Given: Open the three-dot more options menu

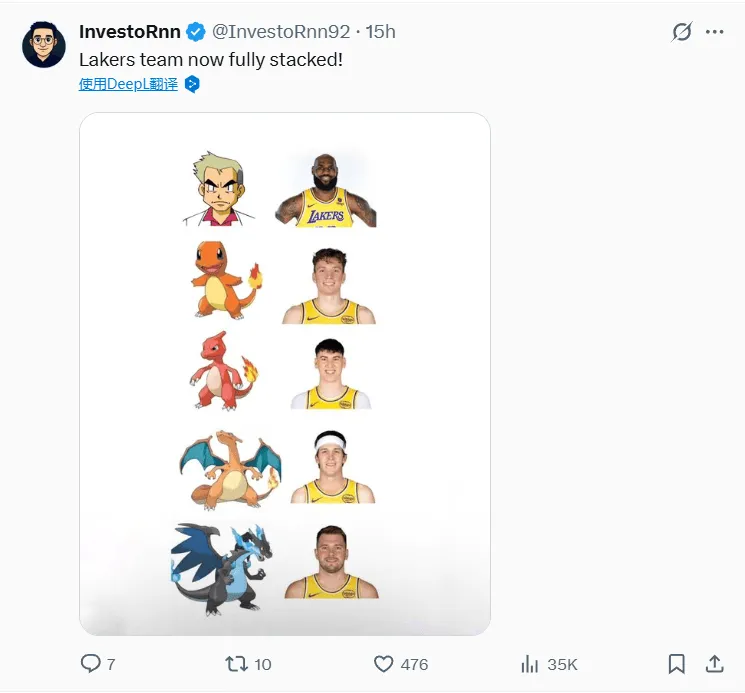Looking at the screenshot, I should 714,32.
